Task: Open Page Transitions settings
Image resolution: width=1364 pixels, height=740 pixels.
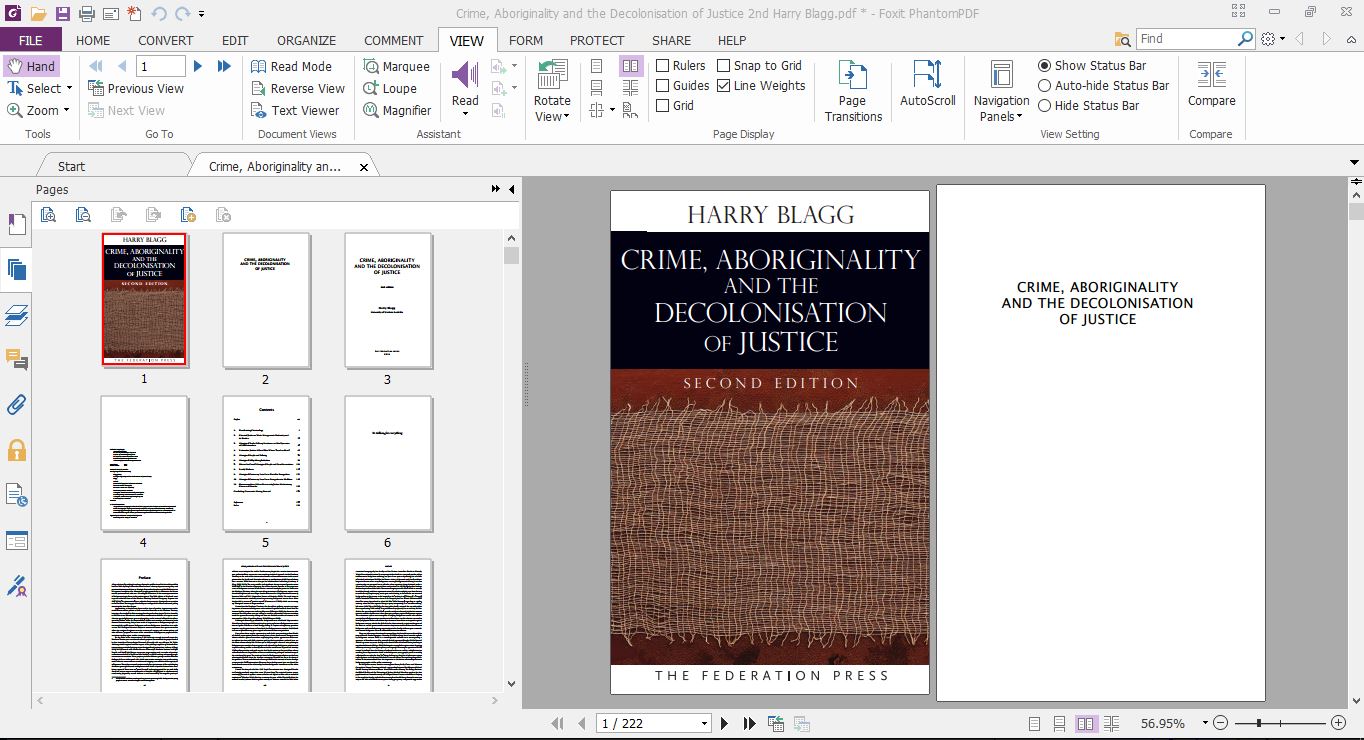Action: pyautogui.click(x=853, y=91)
